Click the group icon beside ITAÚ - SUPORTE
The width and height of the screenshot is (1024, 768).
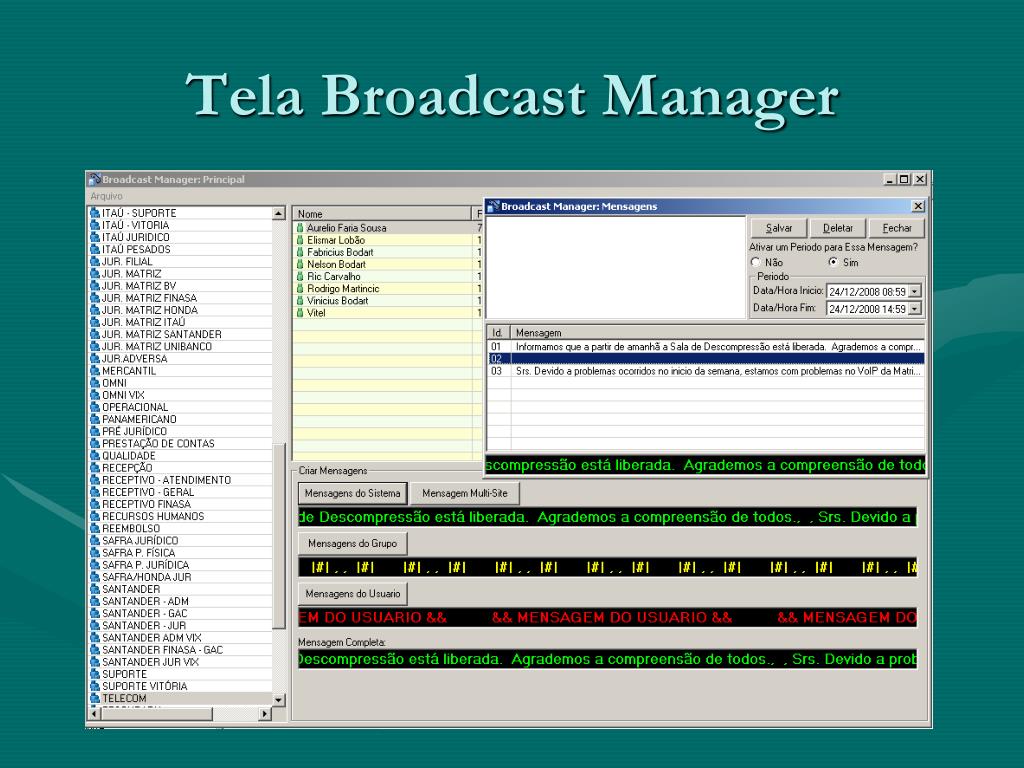pos(95,213)
